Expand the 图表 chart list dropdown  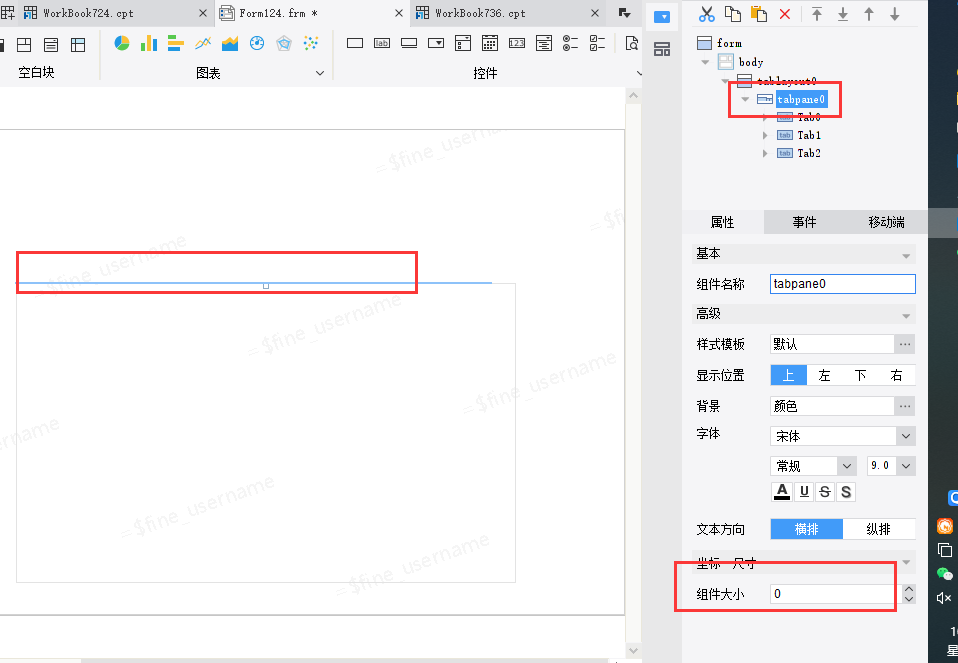(320, 73)
